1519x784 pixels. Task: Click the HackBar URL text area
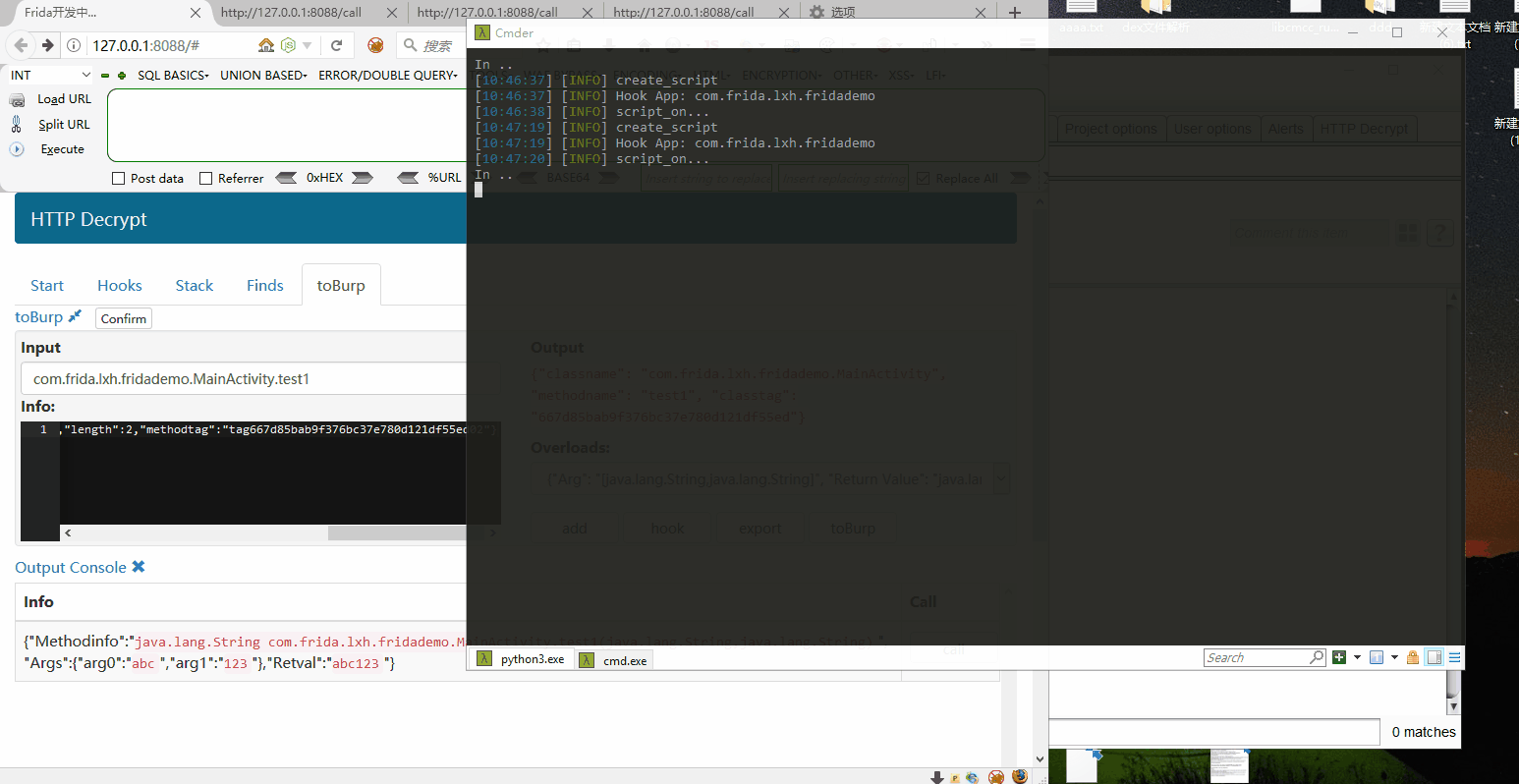click(x=287, y=125)
